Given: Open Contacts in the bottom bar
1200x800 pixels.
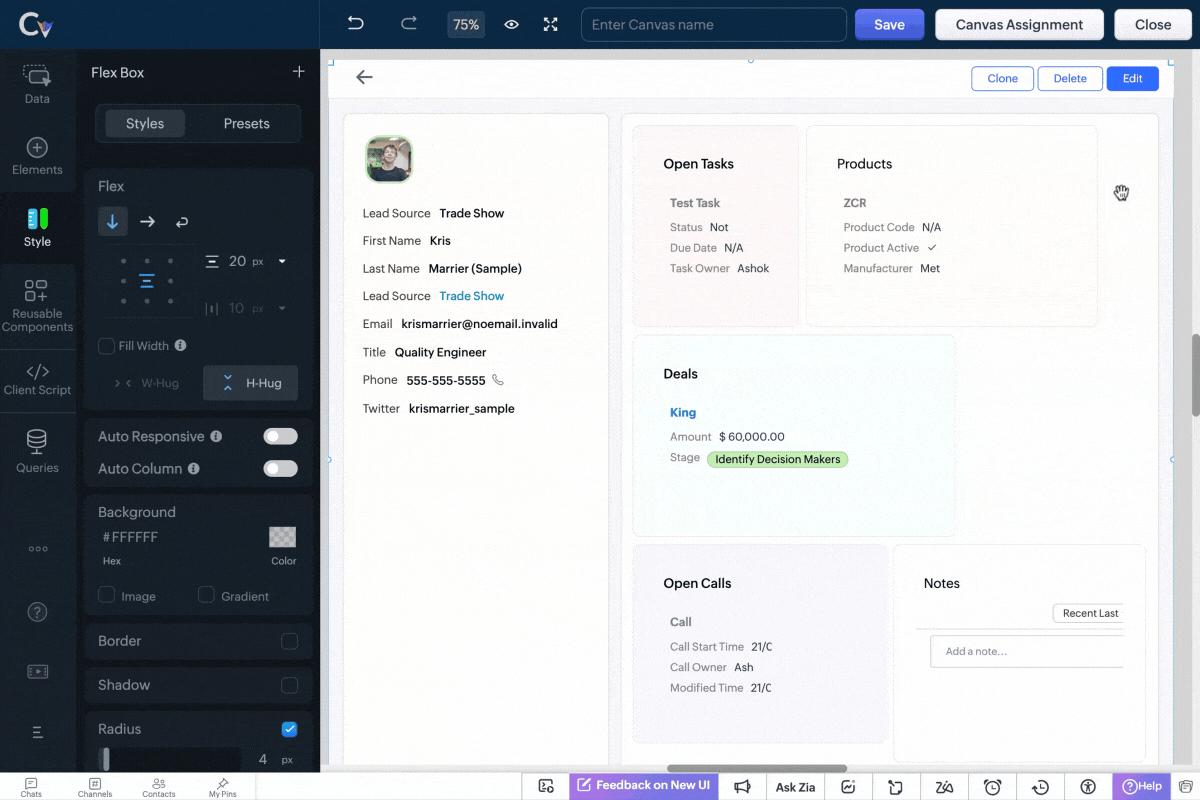Looking at the screenshot, I should 159,787.
